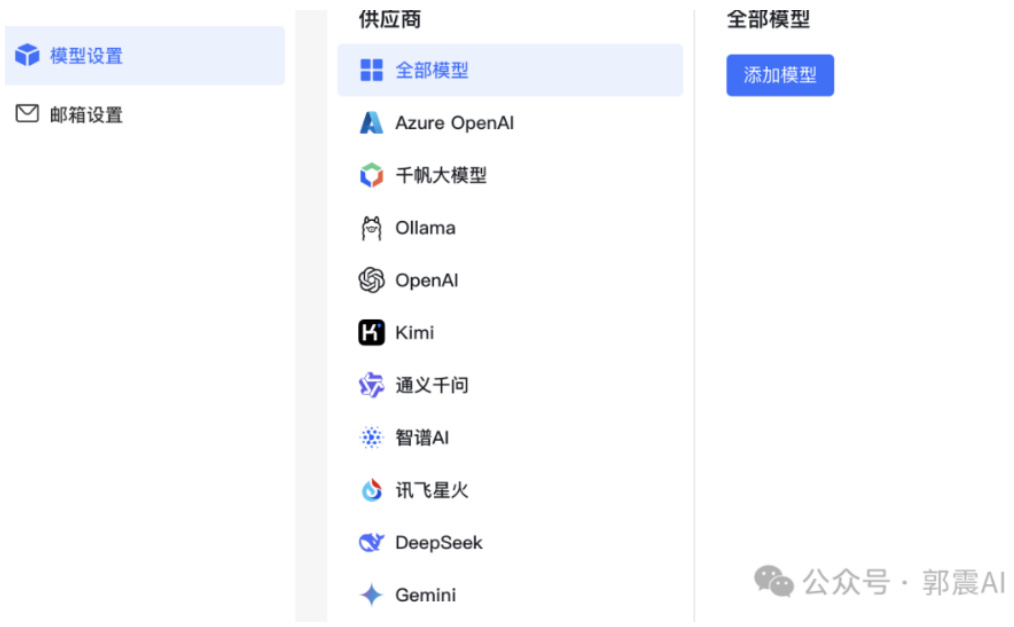Click the 千帆大模型 hexagon logo
The height and width of the screenshot is (627, 1014).
coord(371,175)
